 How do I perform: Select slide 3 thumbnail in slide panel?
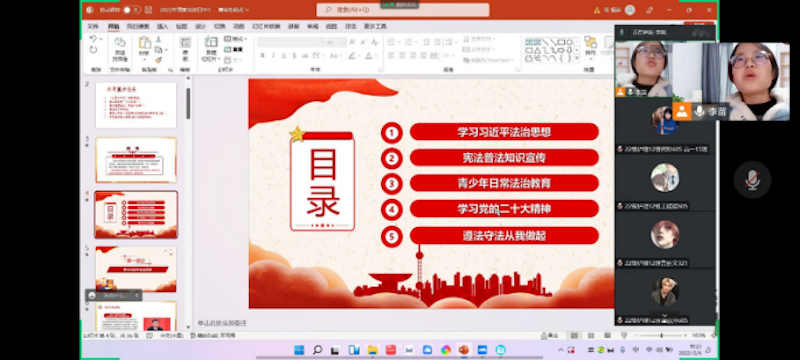coord(136,160)
